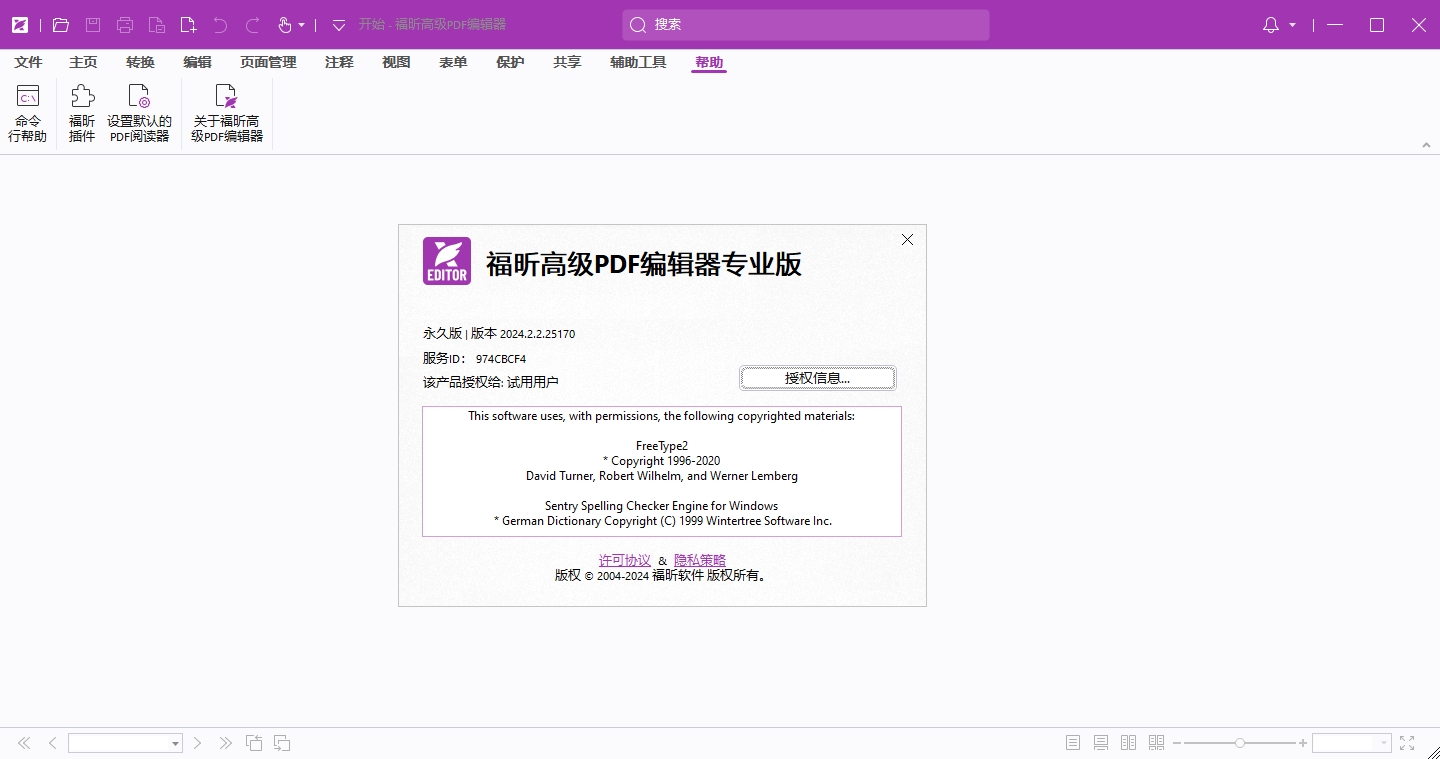Open the page number dropdown in status bar
The width and height of the screenshot is (1440, 759).
176,743
